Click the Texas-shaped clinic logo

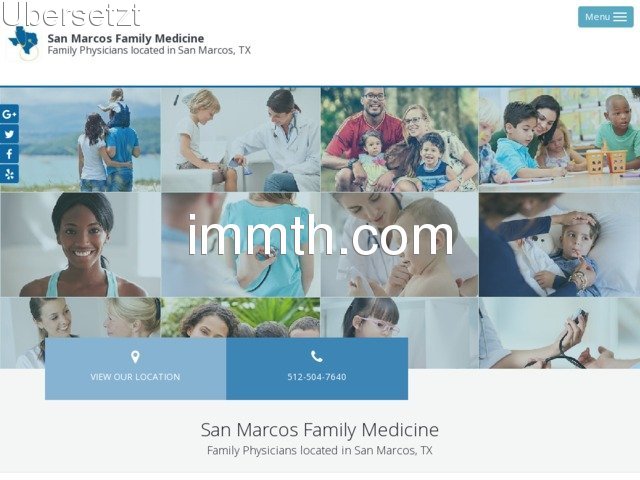24,44
